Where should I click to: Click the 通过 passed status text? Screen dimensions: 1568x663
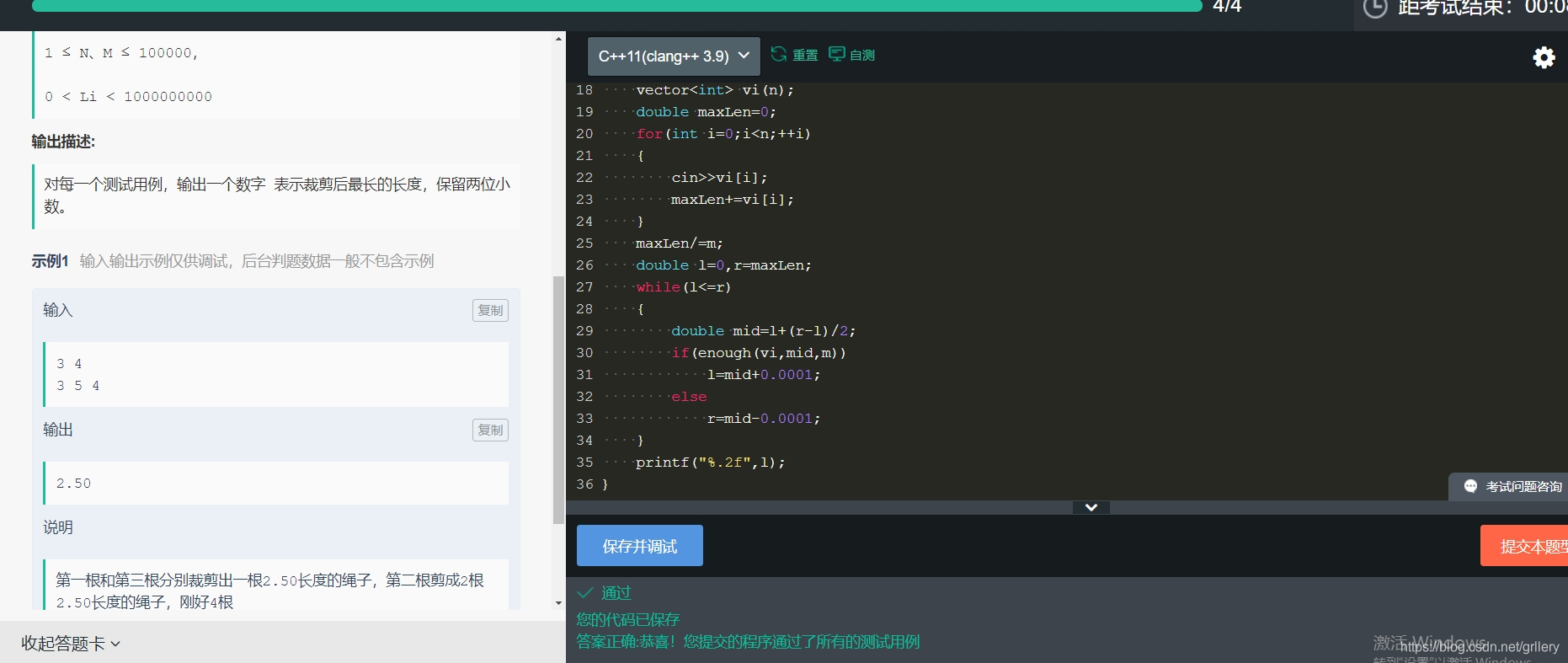[616, 593]
